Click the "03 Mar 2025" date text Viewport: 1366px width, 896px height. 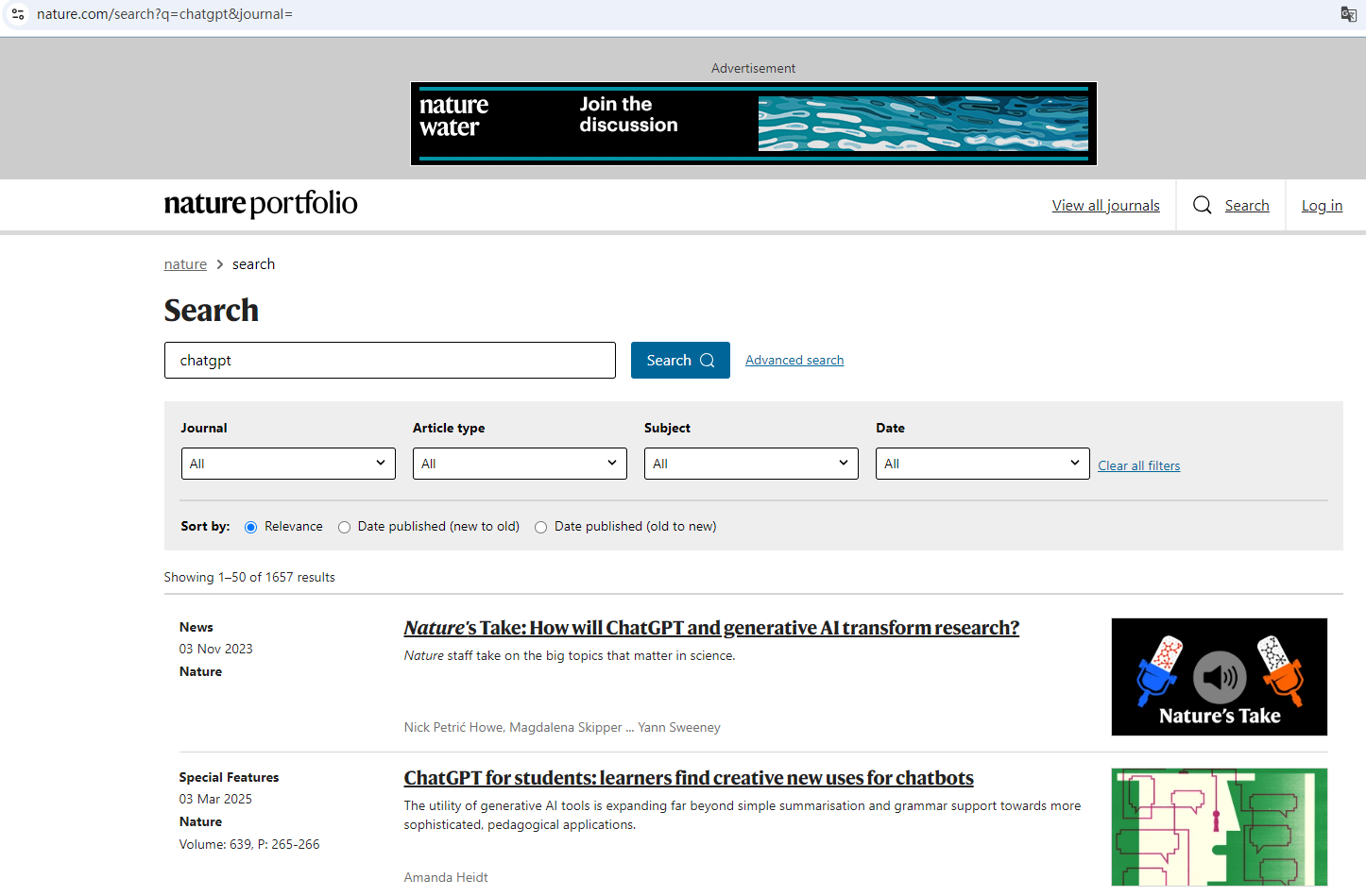tap(215, 799)
